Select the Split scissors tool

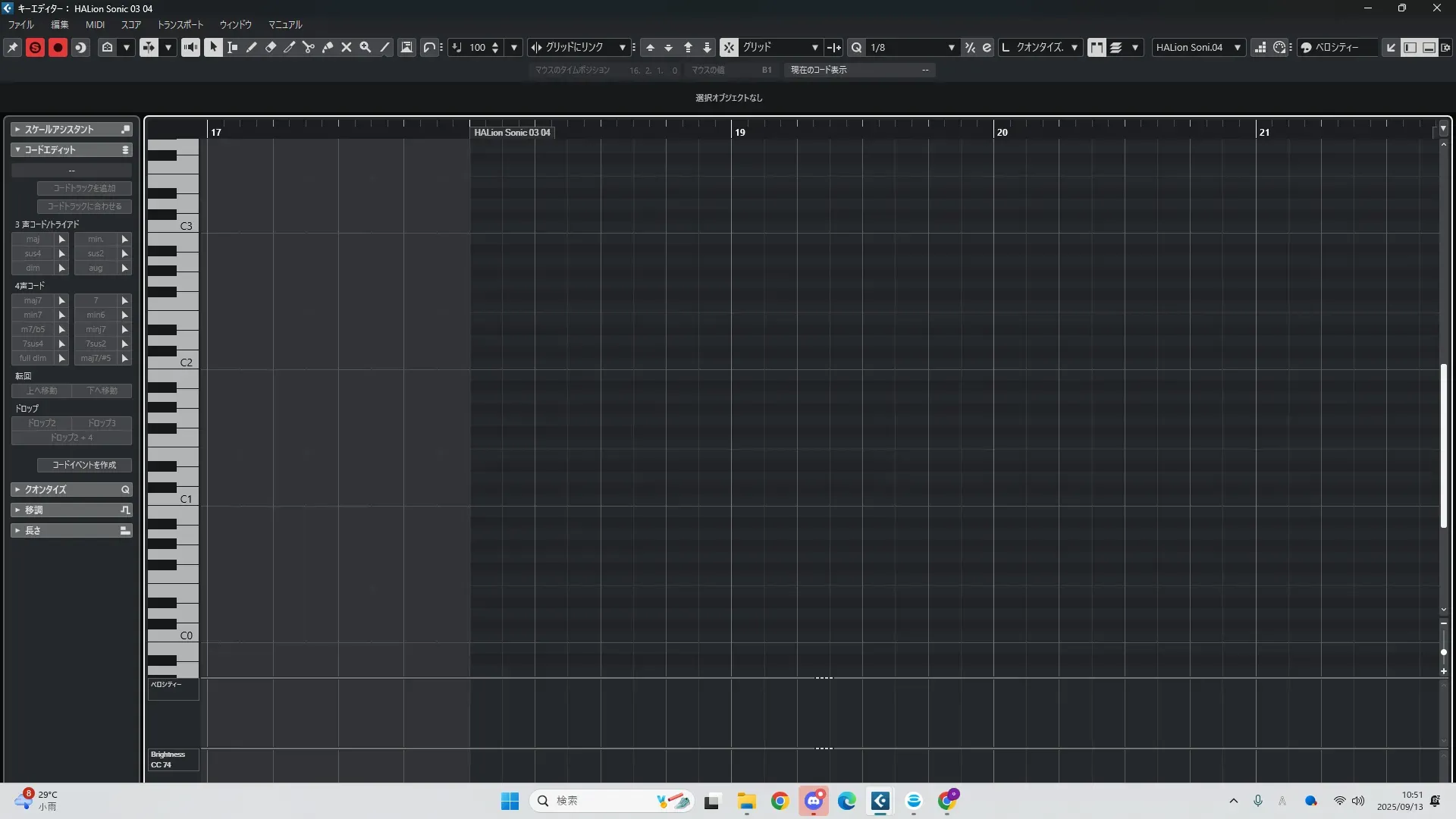tap(309, 47)
